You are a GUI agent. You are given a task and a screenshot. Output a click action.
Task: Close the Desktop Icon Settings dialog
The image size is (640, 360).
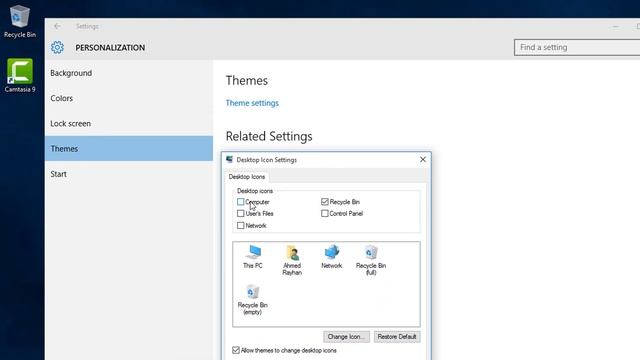pos(423,160)
